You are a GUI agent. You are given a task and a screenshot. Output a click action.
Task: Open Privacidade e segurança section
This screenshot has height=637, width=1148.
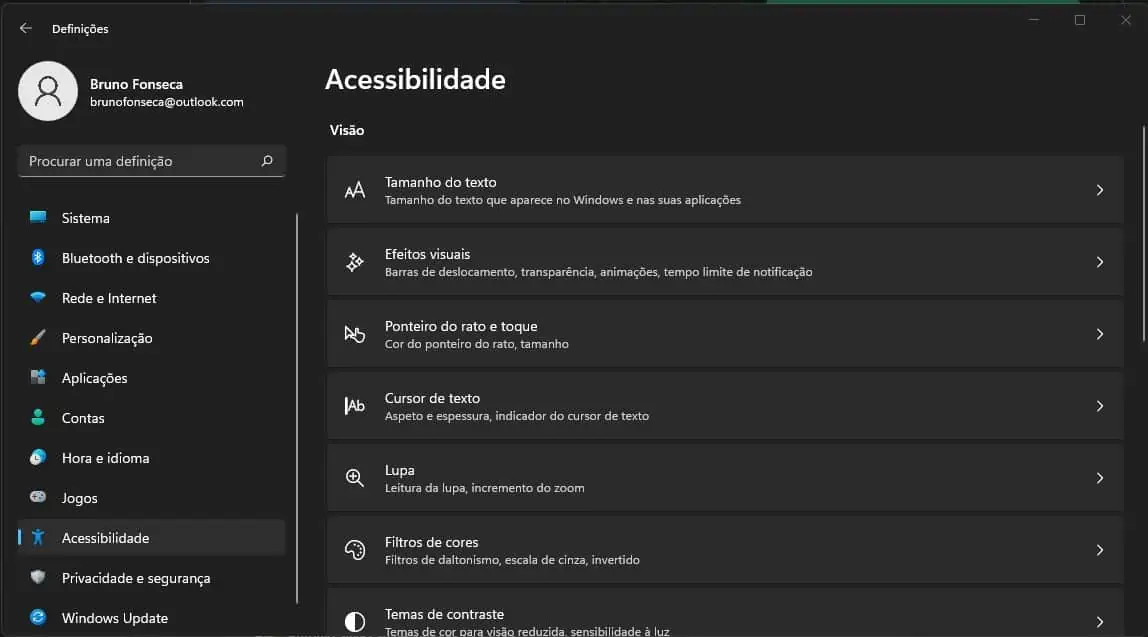tap(152, 578)
